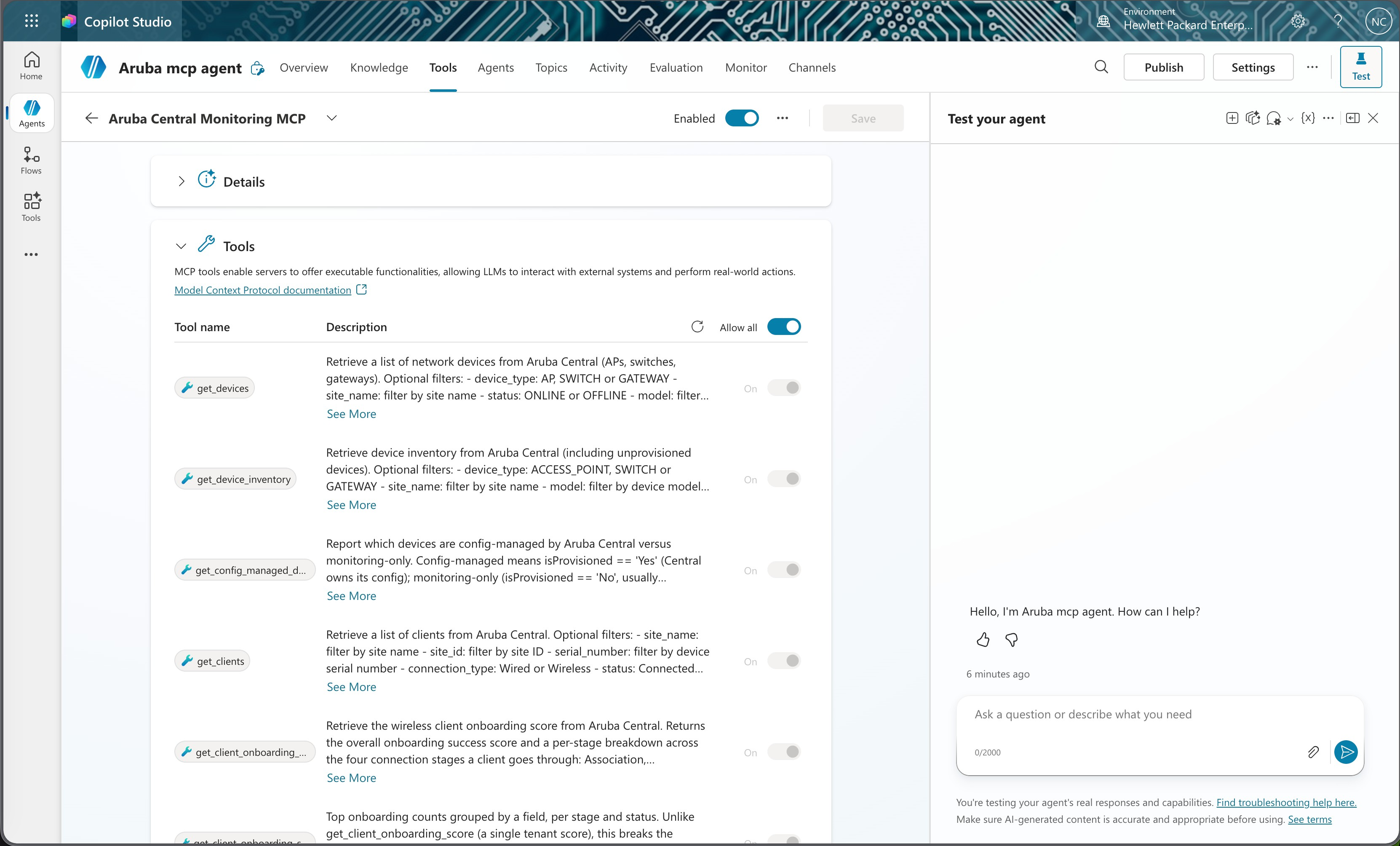Viewport: 1400px width, 846px height.
Task: Click the get_devices tool chip
Action: [214, 388]
